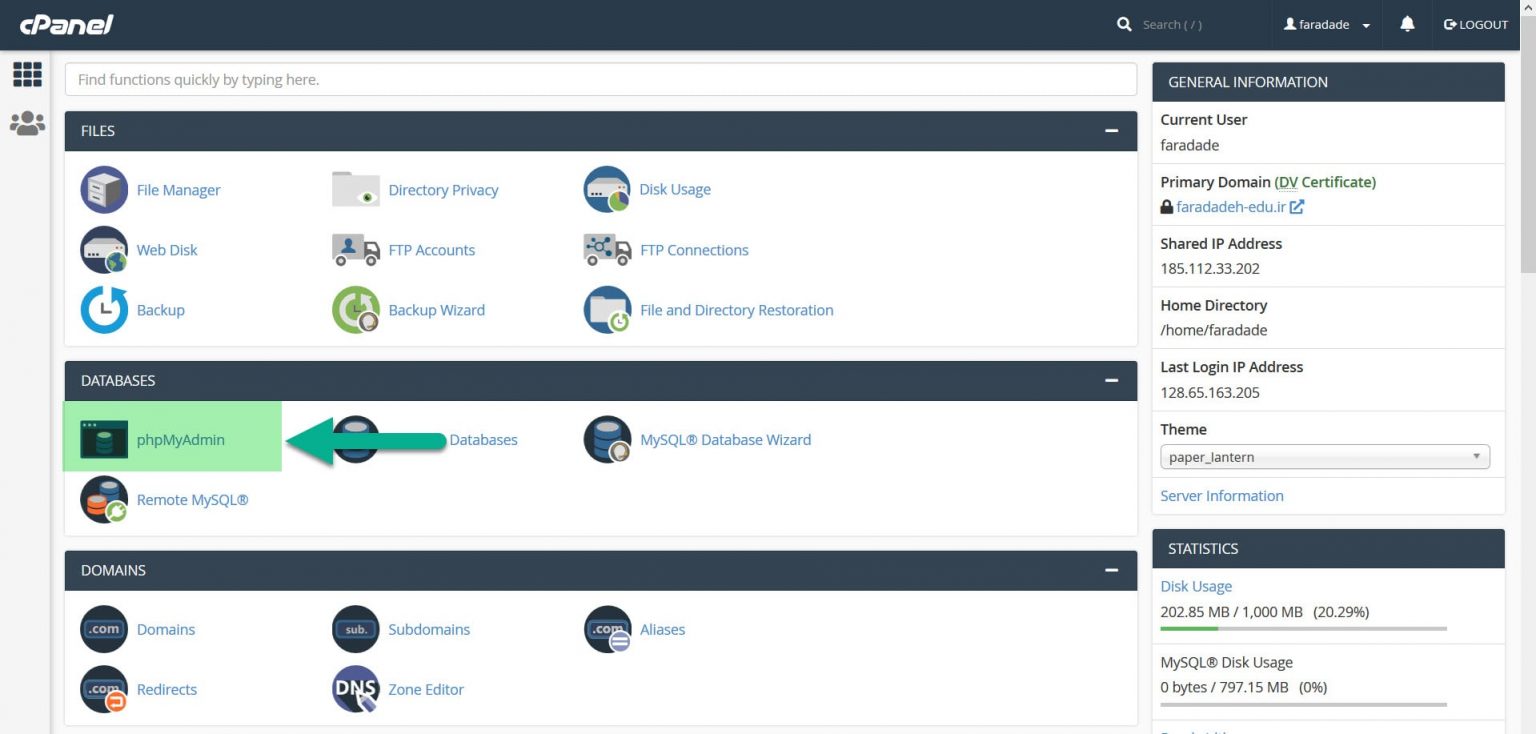Click the STATISTICS header
The width and height of the screenshot is (1536, 734).
(1328, 549)
